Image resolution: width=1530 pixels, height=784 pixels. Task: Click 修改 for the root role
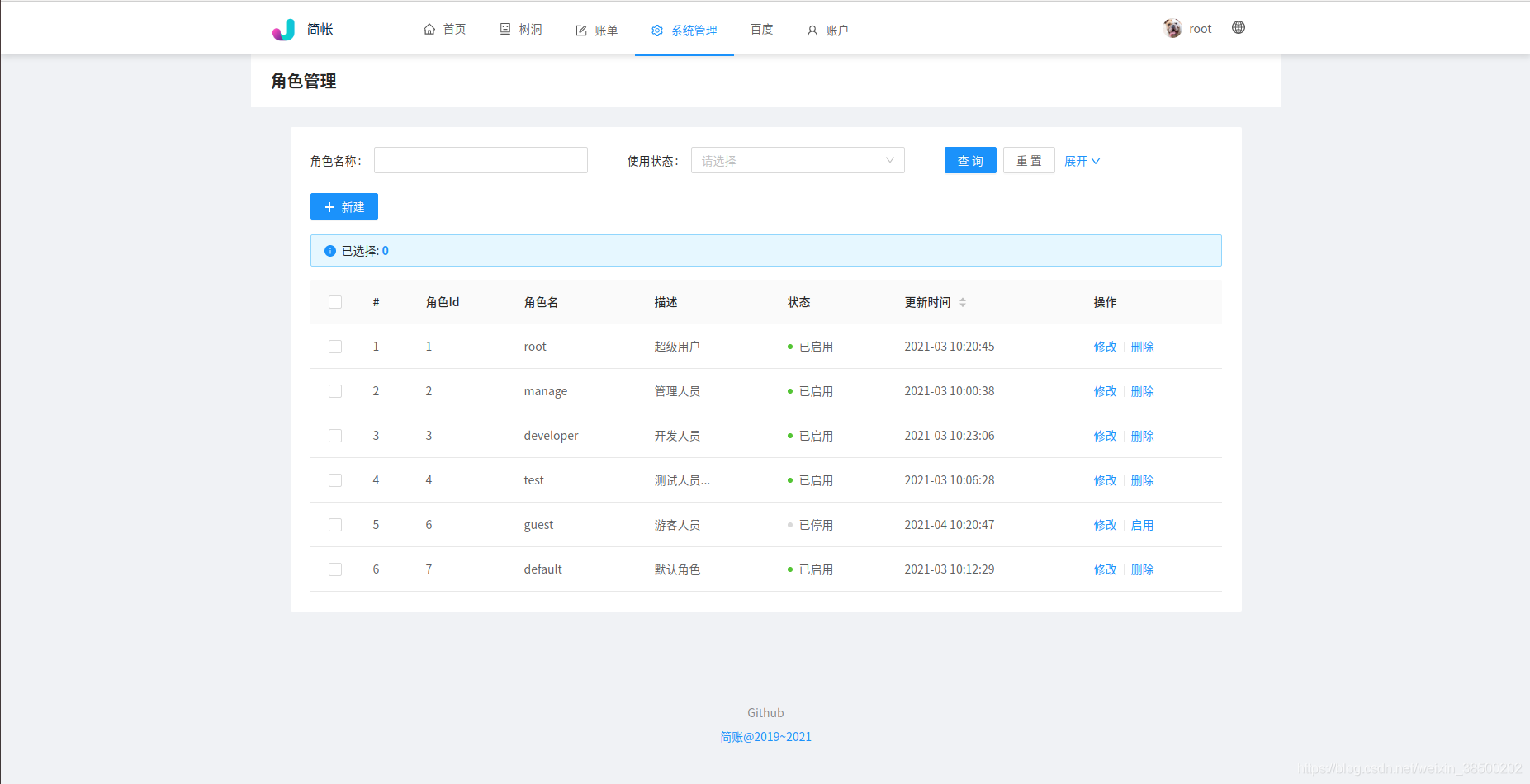pos(1105,347)
